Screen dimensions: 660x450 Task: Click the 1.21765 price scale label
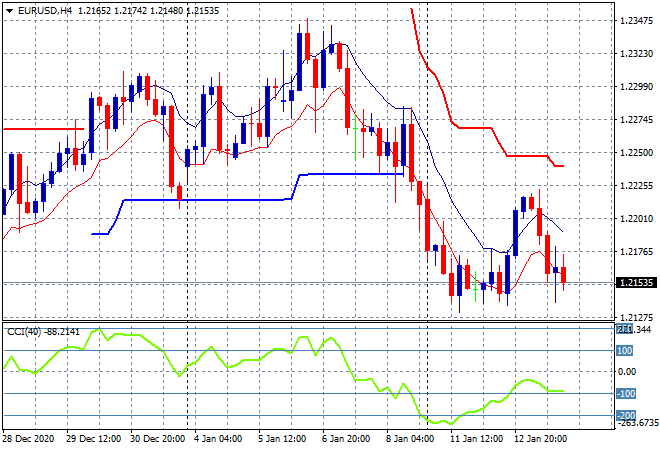click(x=636, y=252)
